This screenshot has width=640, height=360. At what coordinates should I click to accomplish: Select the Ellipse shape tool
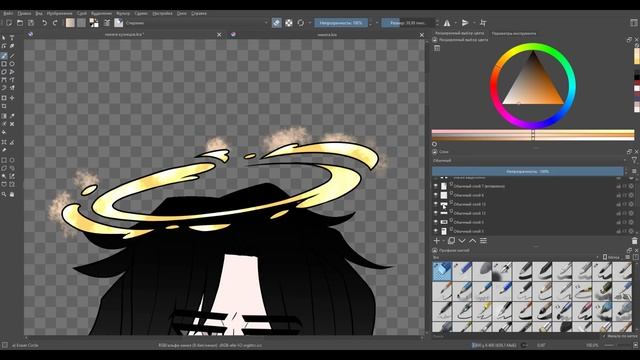point(12,64)
